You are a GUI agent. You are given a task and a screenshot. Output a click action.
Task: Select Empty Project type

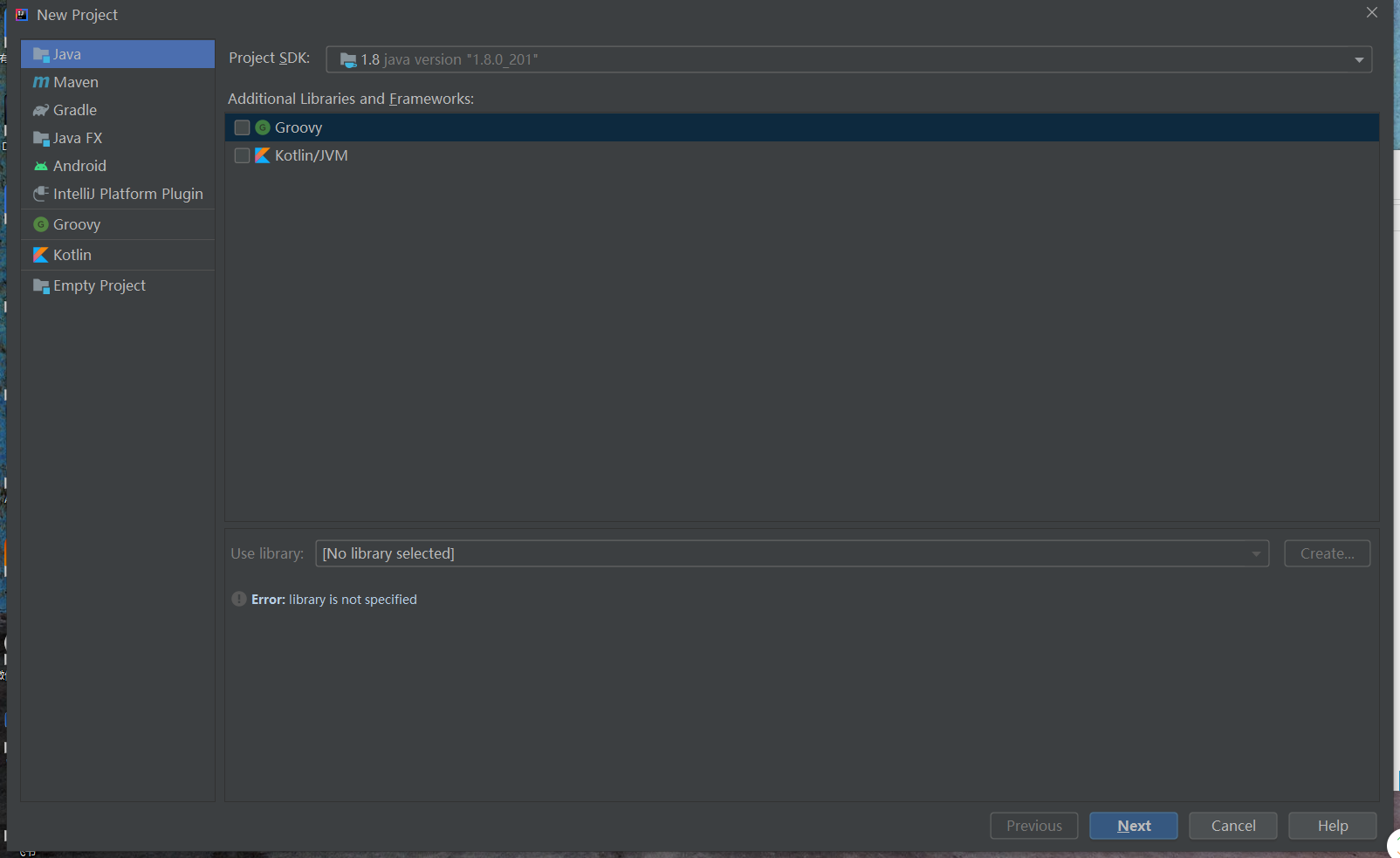pos(118,285)
